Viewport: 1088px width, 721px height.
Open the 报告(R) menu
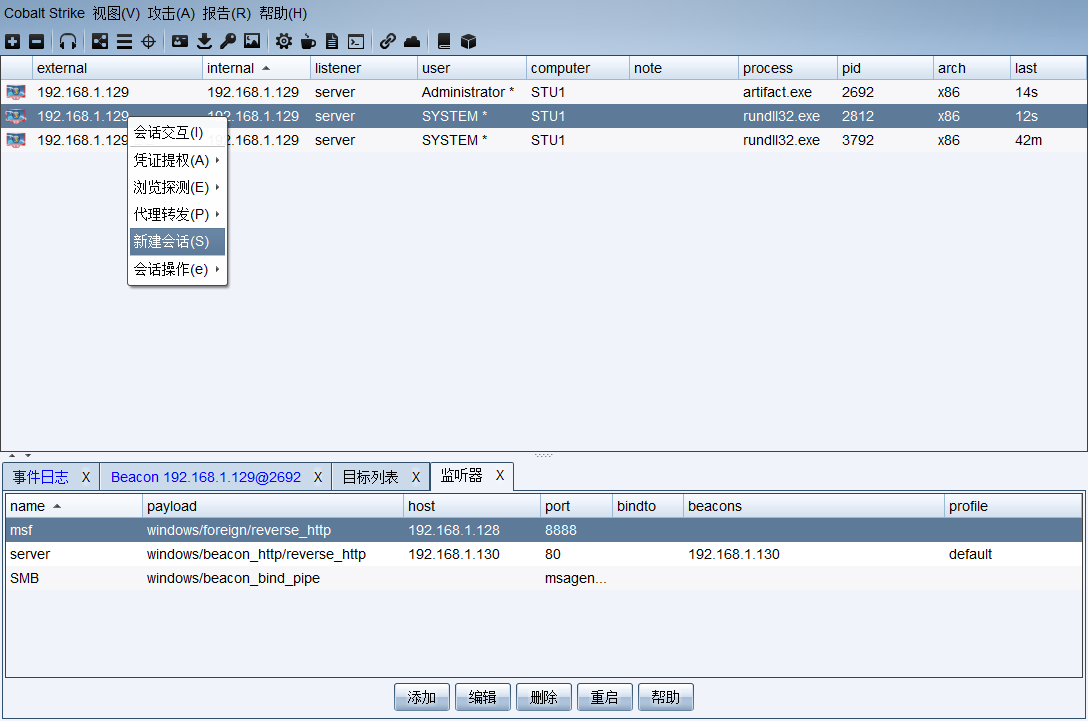click(x=227, y=13)
